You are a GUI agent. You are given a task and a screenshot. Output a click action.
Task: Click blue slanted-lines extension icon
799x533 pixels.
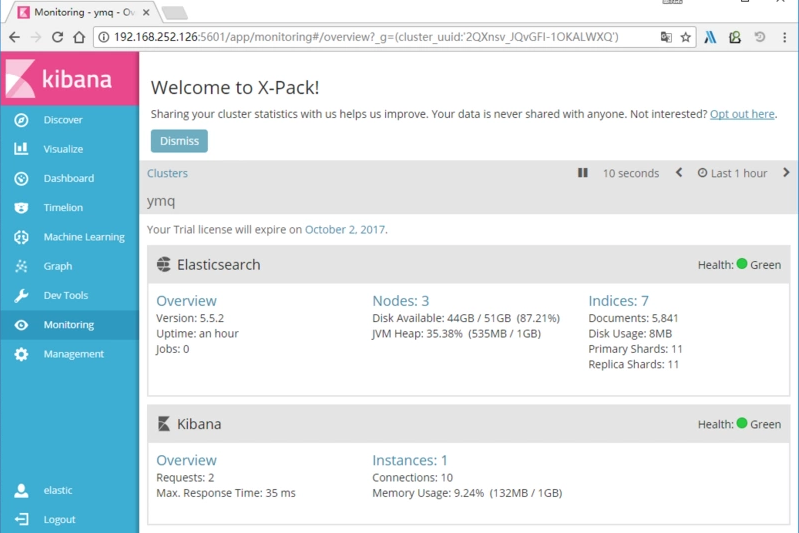(x=710, y=37)
